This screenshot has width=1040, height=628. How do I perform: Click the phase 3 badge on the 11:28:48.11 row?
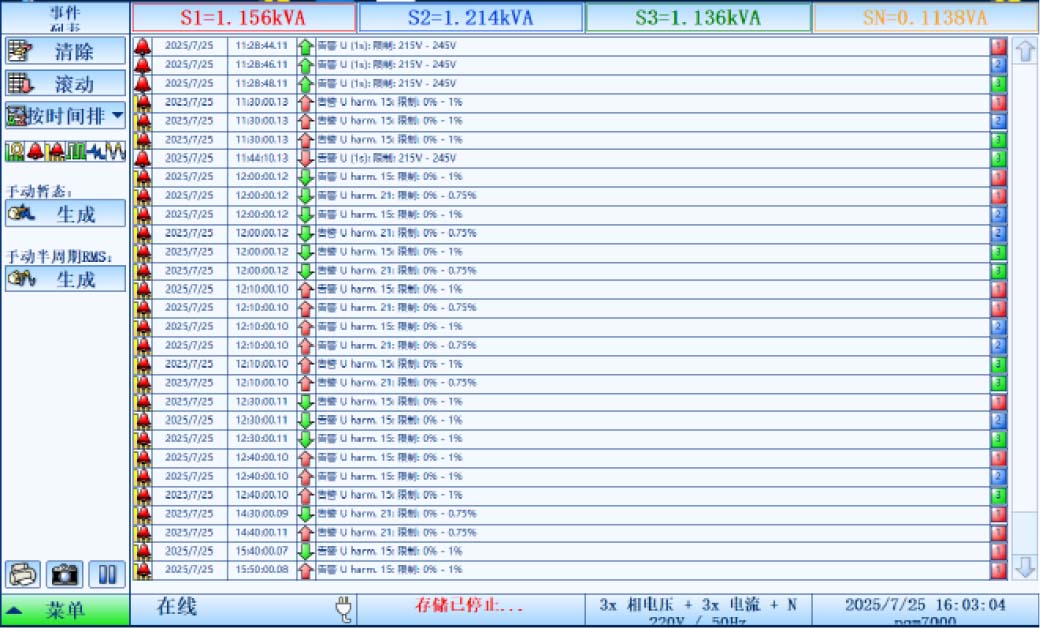997,83
